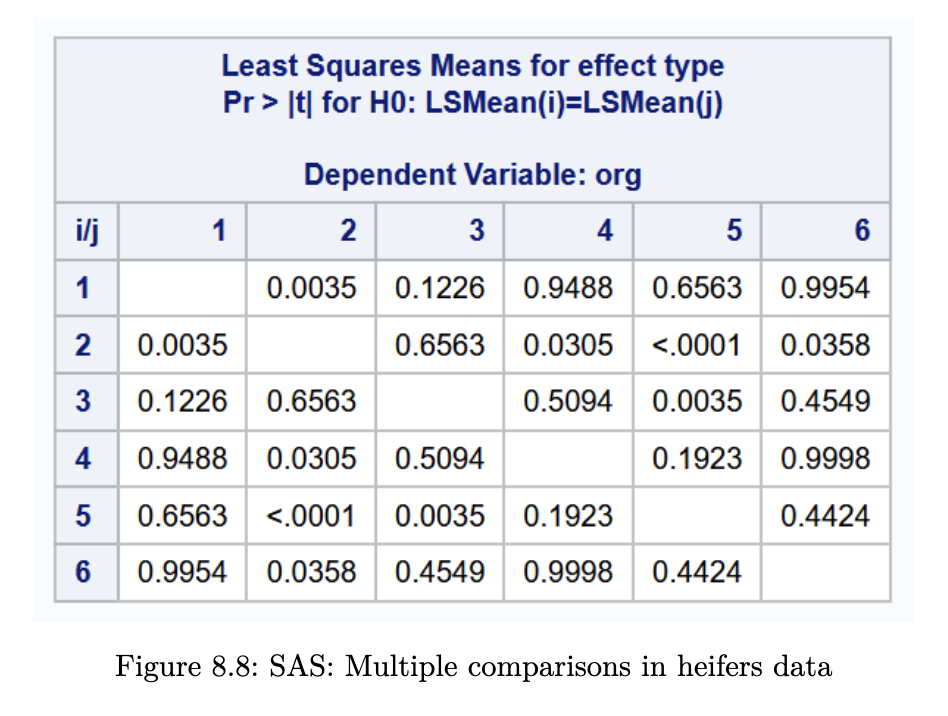Screen dimensions: 948x716
Task: Select the 0.1923 value in row 4
Action: [697, 458]
